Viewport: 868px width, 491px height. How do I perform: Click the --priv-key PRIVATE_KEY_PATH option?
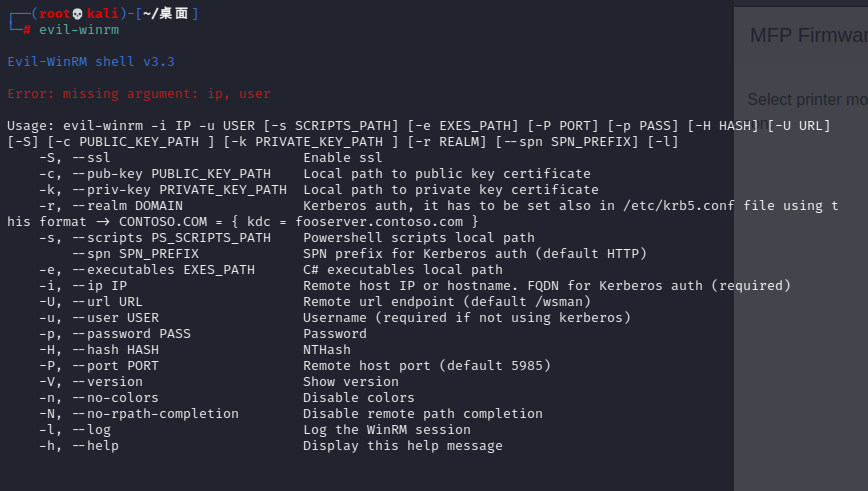(163, 190)
